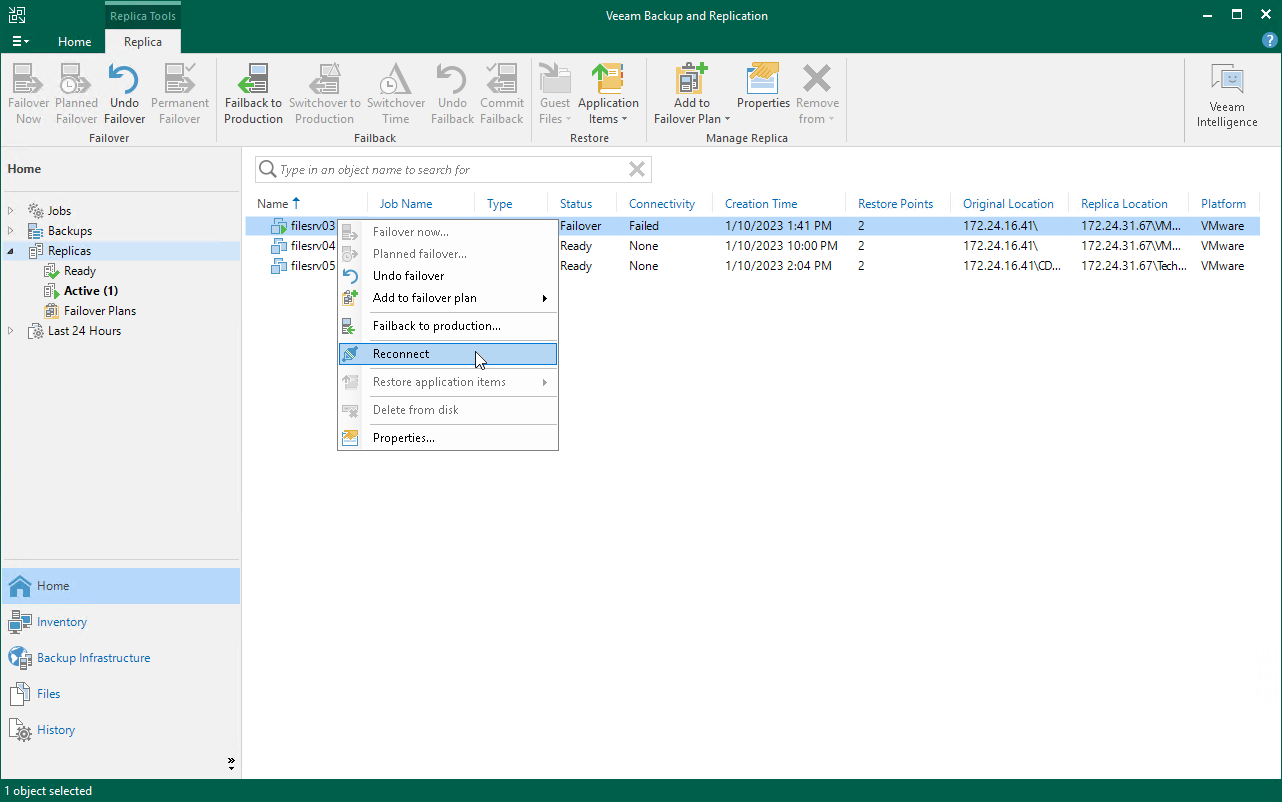Select Ready under Replicas
The image size is (1282, 802).
point(80,271)
